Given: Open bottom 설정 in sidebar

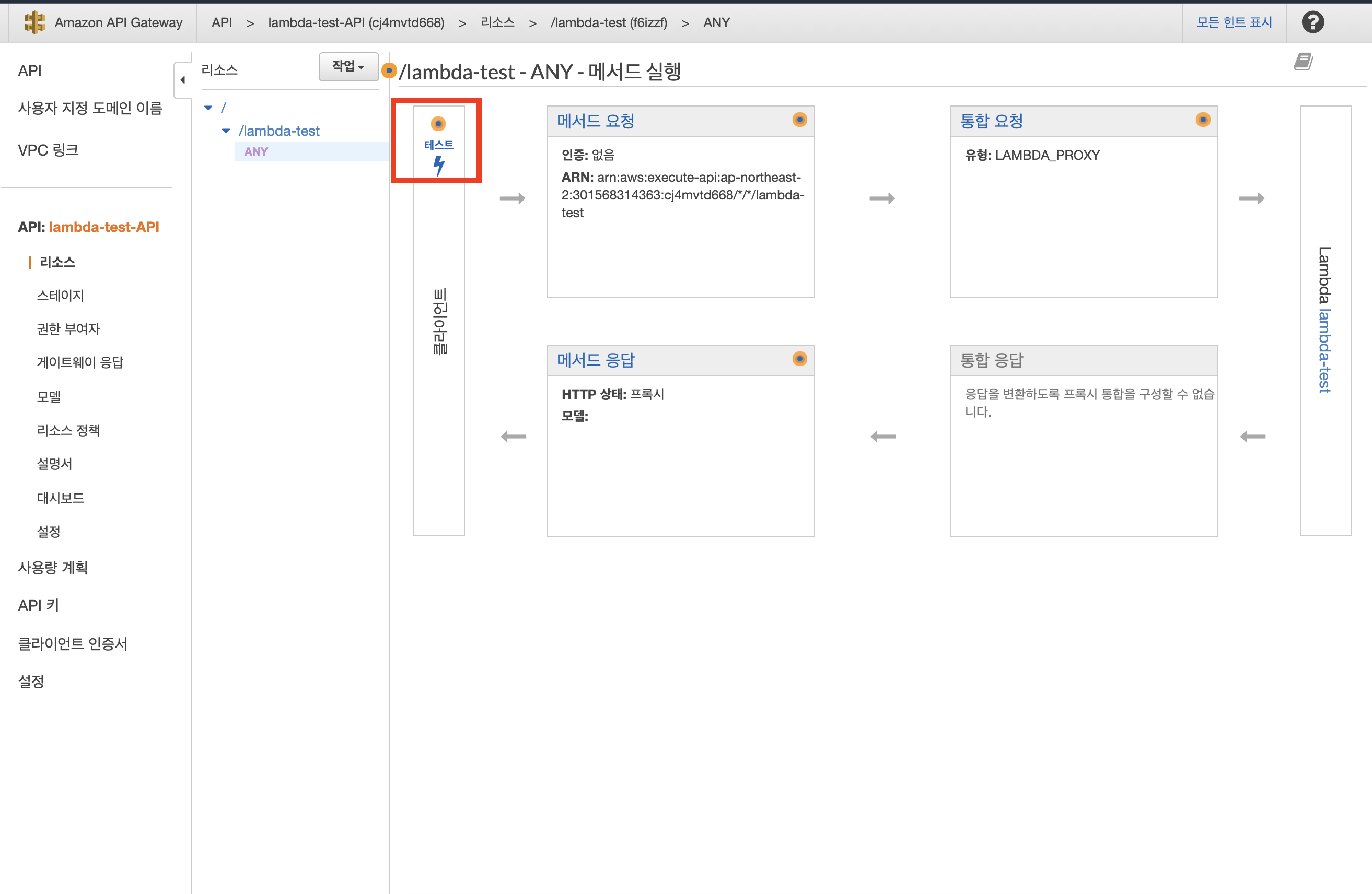Looking at the screenshot, I should (31, 681).
